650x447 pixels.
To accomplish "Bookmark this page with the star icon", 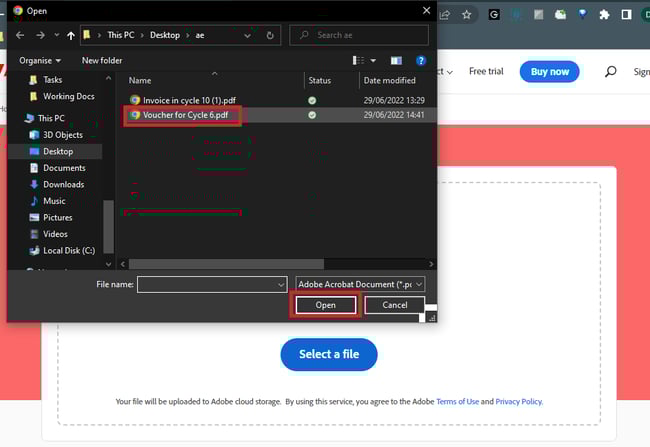I will (467, 15).
